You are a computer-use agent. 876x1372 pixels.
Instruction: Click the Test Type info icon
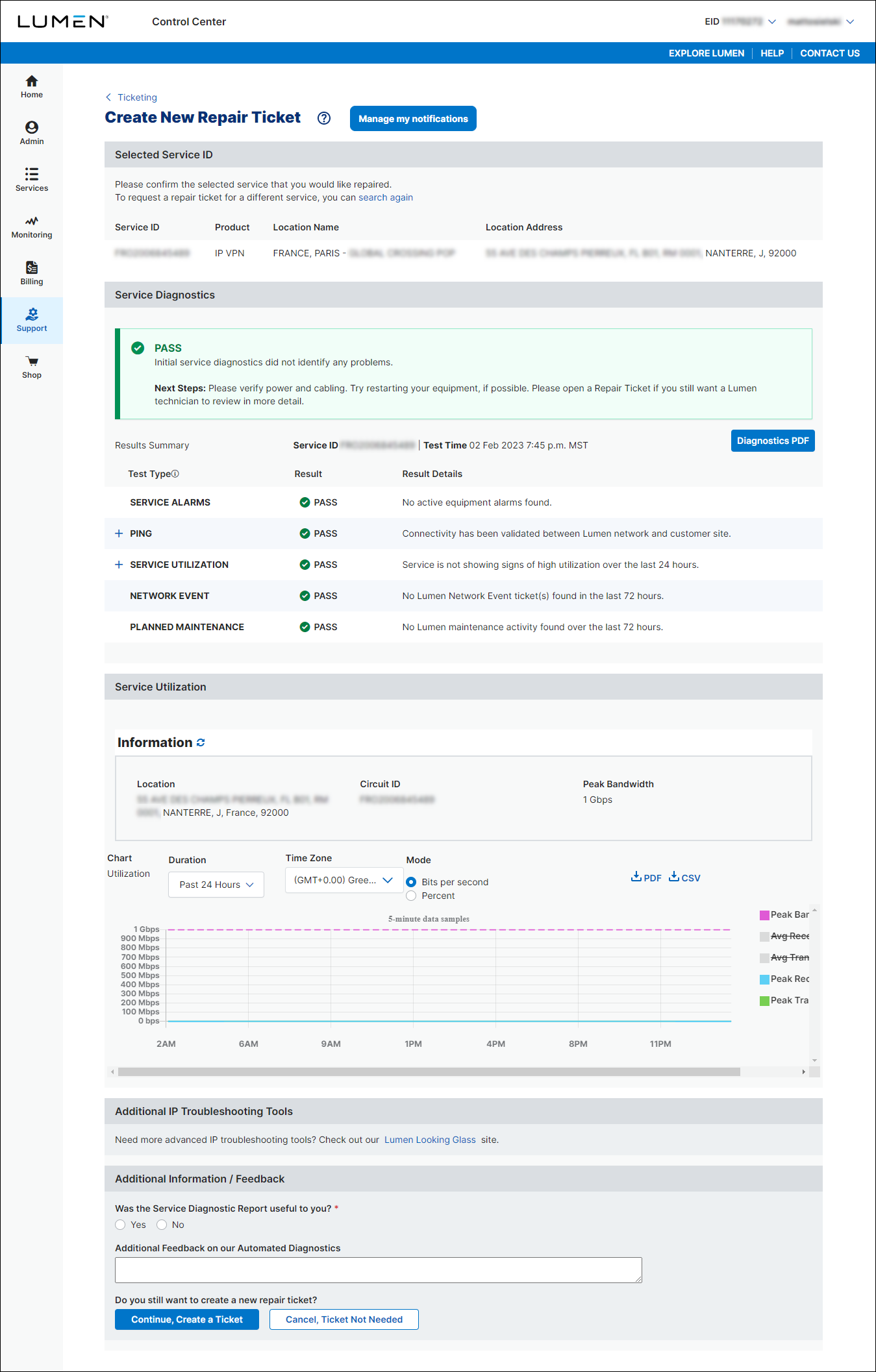point(175,474)
